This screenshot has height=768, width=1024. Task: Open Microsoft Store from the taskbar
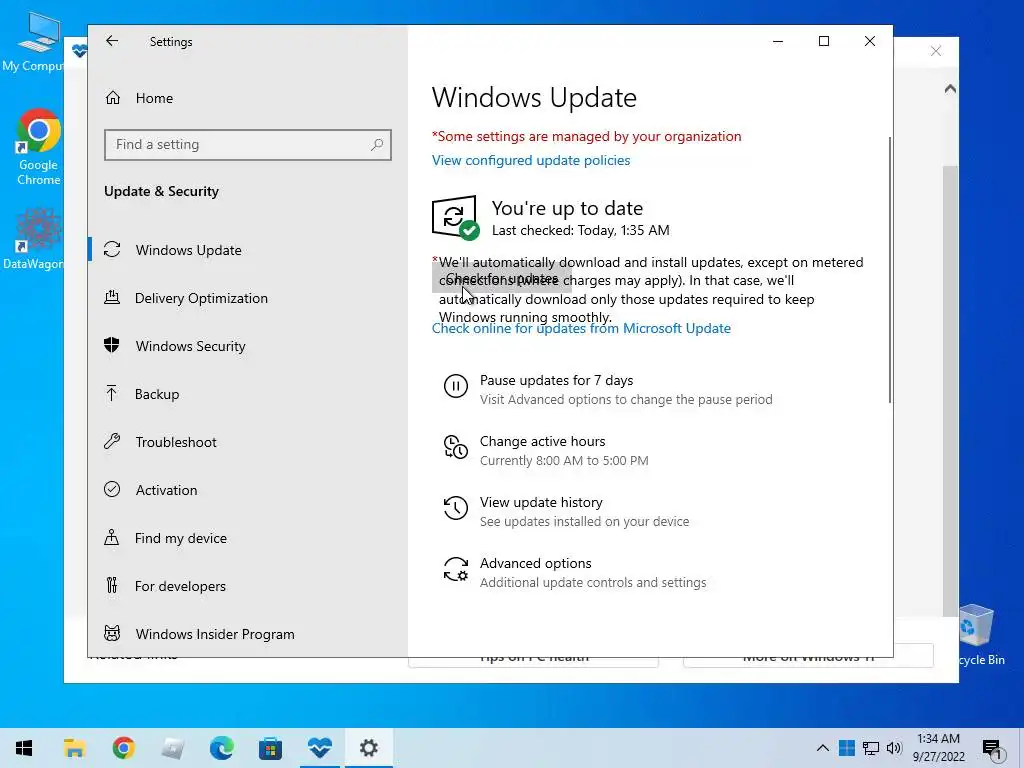tap(270, 748)
